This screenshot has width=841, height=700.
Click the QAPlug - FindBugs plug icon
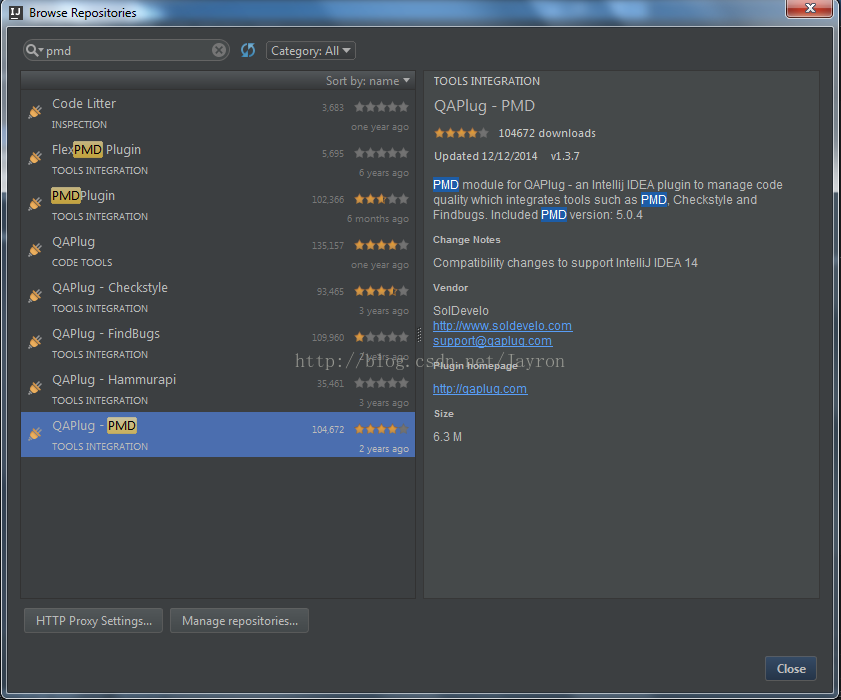tap(35, 342)
